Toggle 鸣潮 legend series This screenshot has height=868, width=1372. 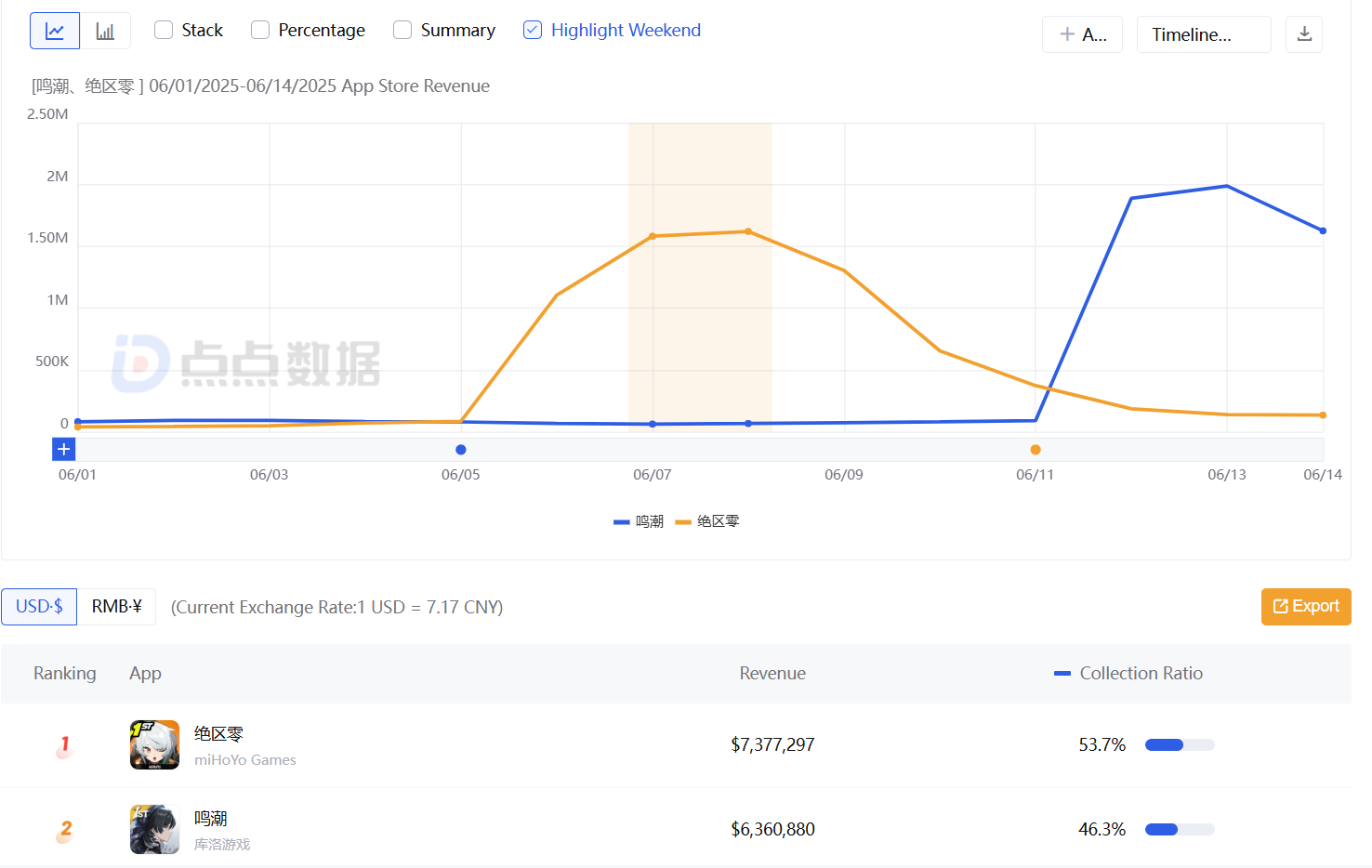(639, 521)
